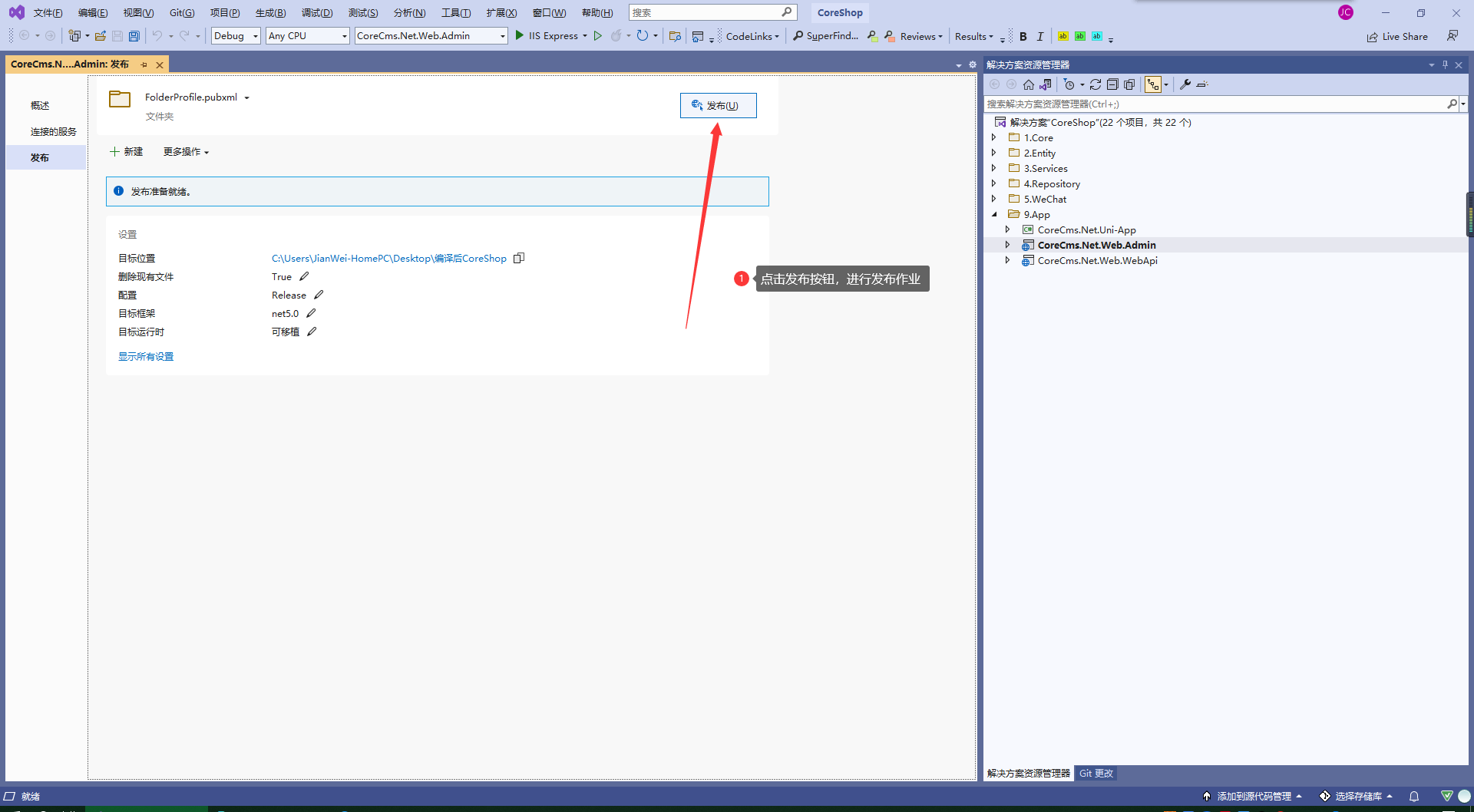The width and height of the screenshot is (1474, 812).
Task: Open properties via the wrench icon
Action: click(x=1185, y=84)
